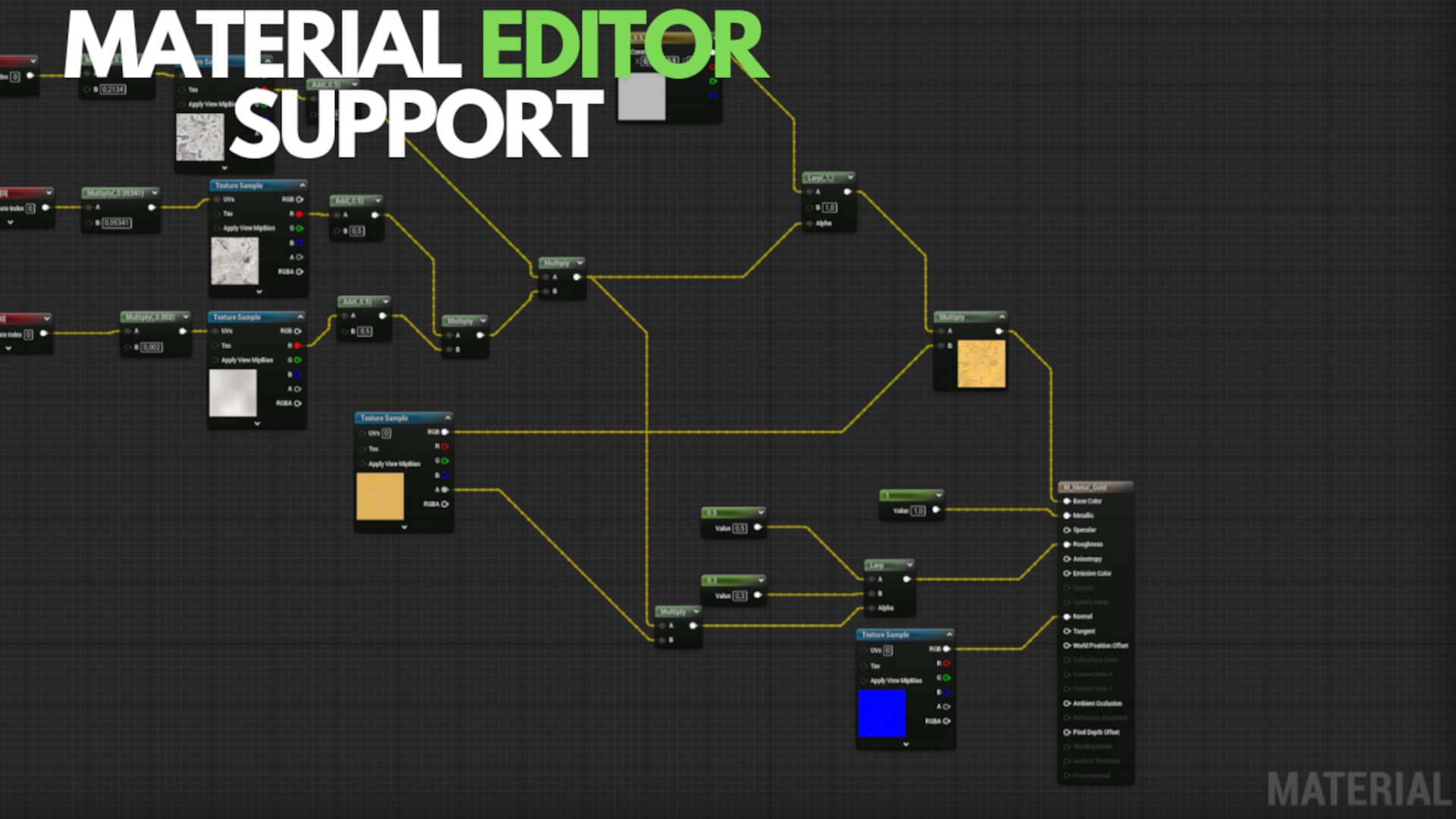Viewport: 1456px width, 819px height.
Task: Click the Anisotropy input pin
Action: click(1067, 559)
